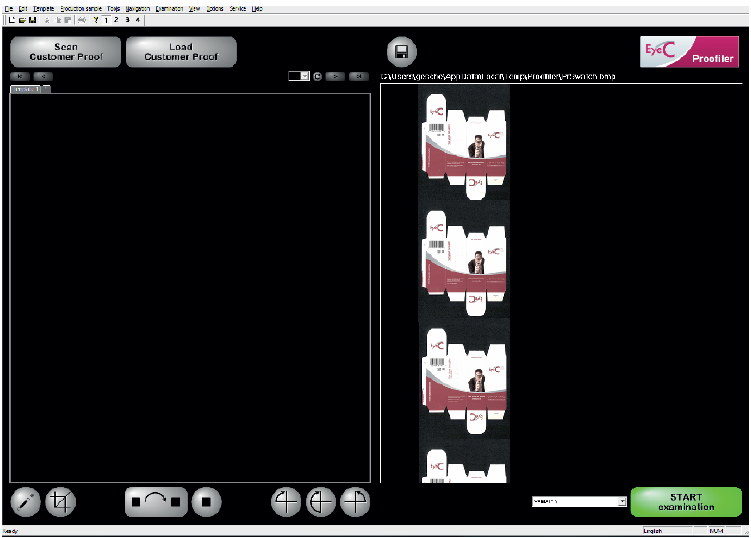The width and height of the screenshot is (751, 538).
Task: Open the Edit menu
Action: [23, 9]
